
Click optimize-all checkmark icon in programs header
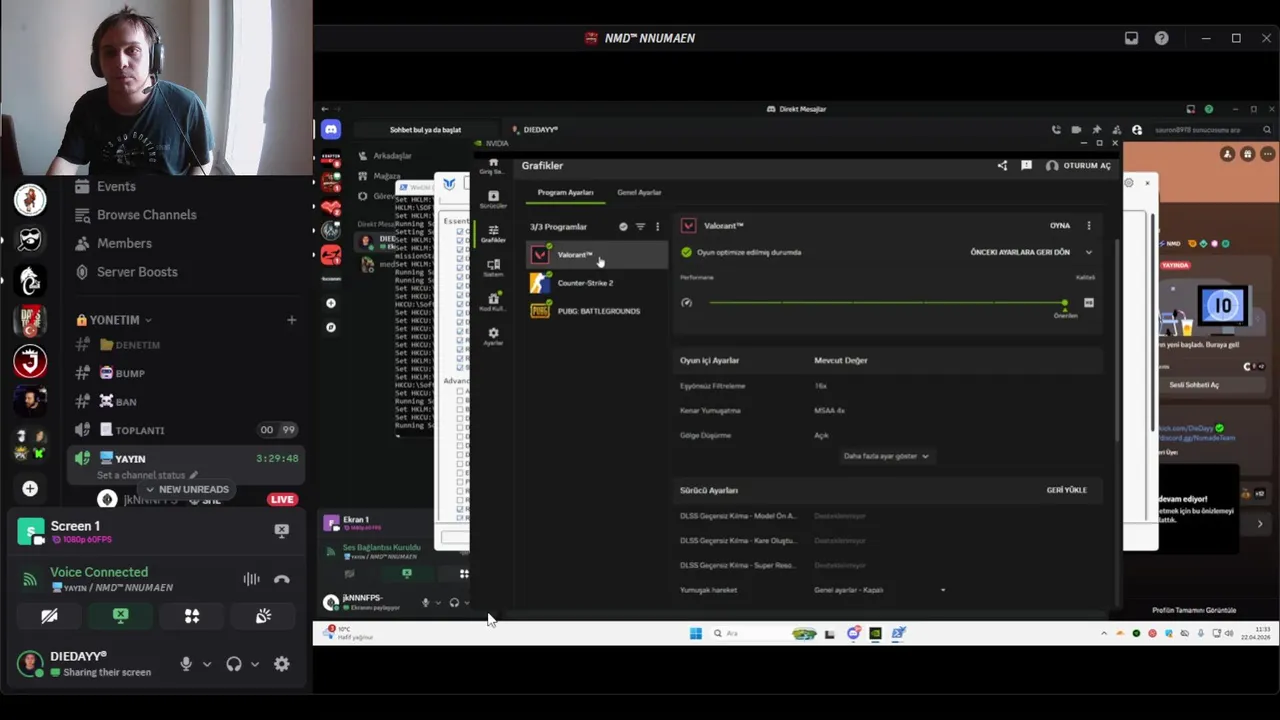pyautogui.click(x=623, y=227)
